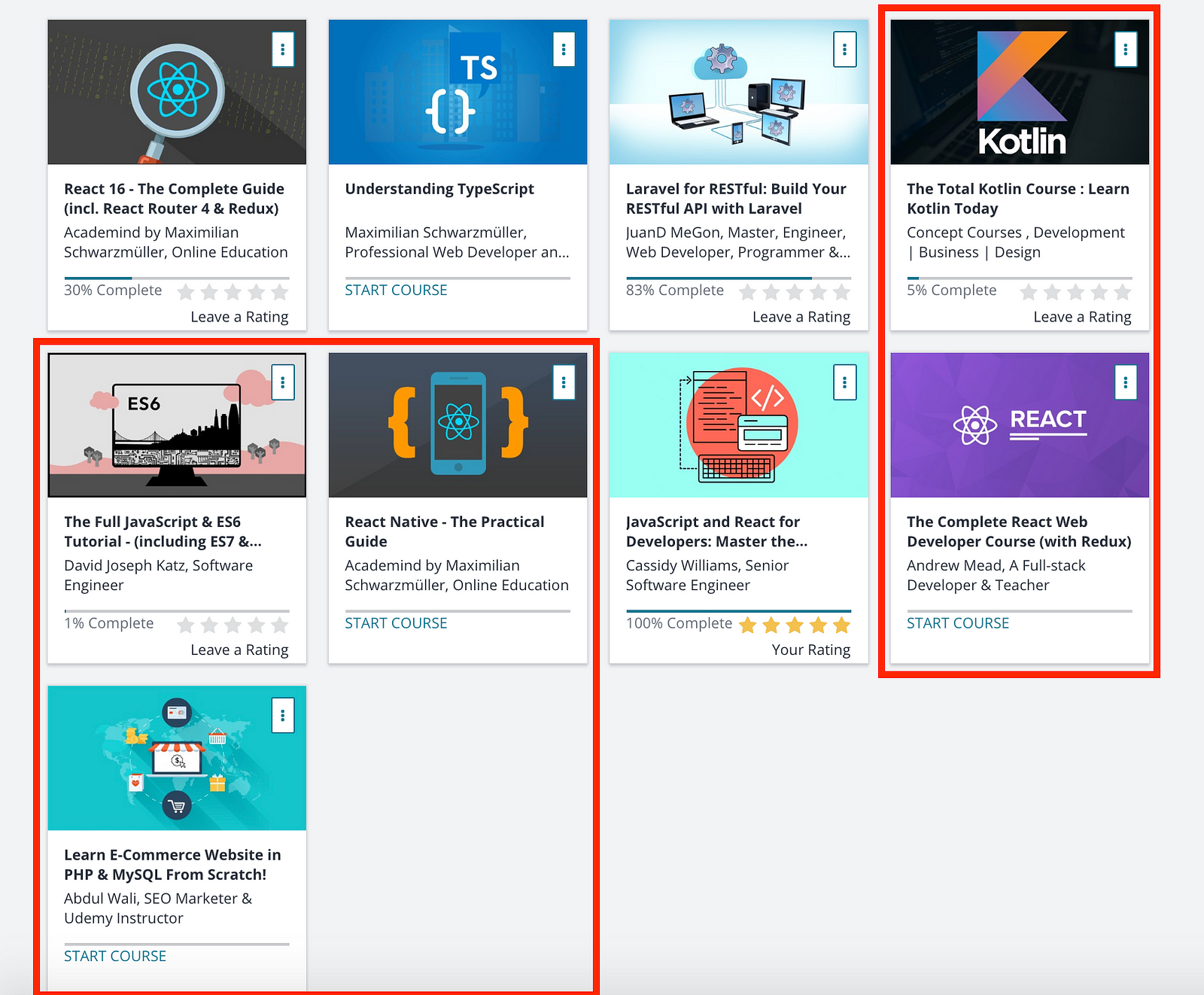Screen dimensions: 1204x995
Task: Click the 83% Complete progress bar
Action: [739, 278]
